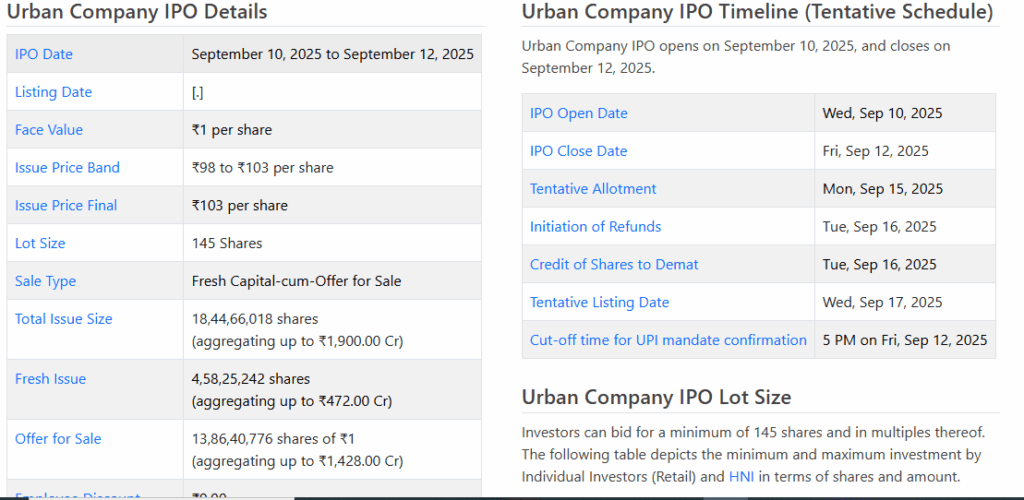Open Cut-off time for UPI mandate link
The height and width of the screenshot is (500, 1024).
[668, 340]
